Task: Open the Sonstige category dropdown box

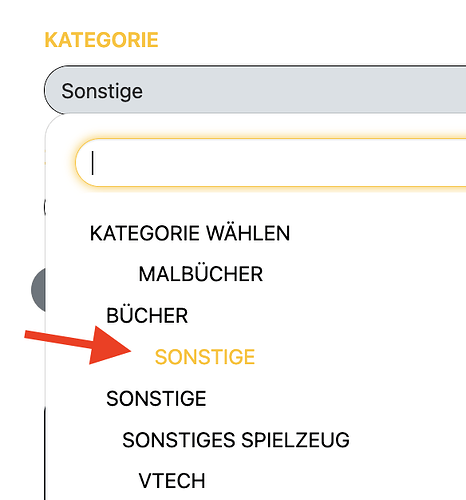Action: 255,91
